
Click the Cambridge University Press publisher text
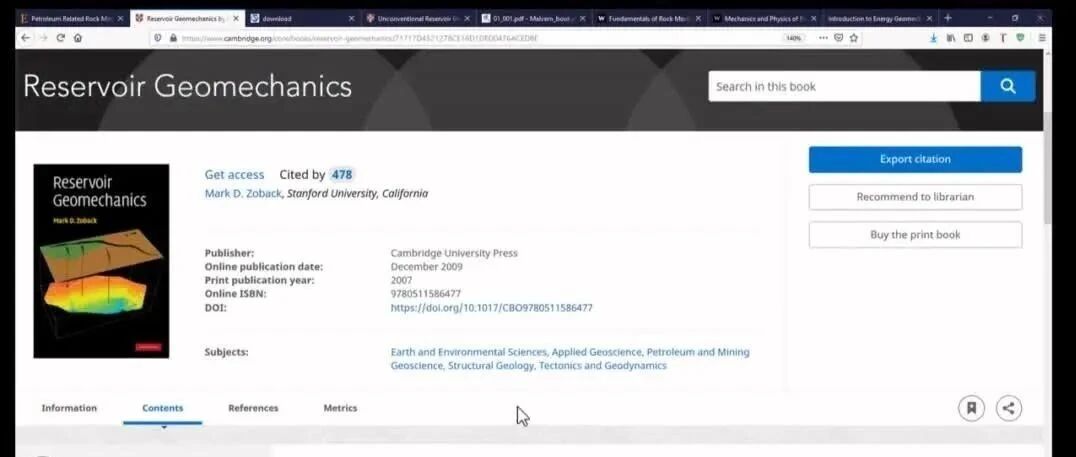coord(454,253)
